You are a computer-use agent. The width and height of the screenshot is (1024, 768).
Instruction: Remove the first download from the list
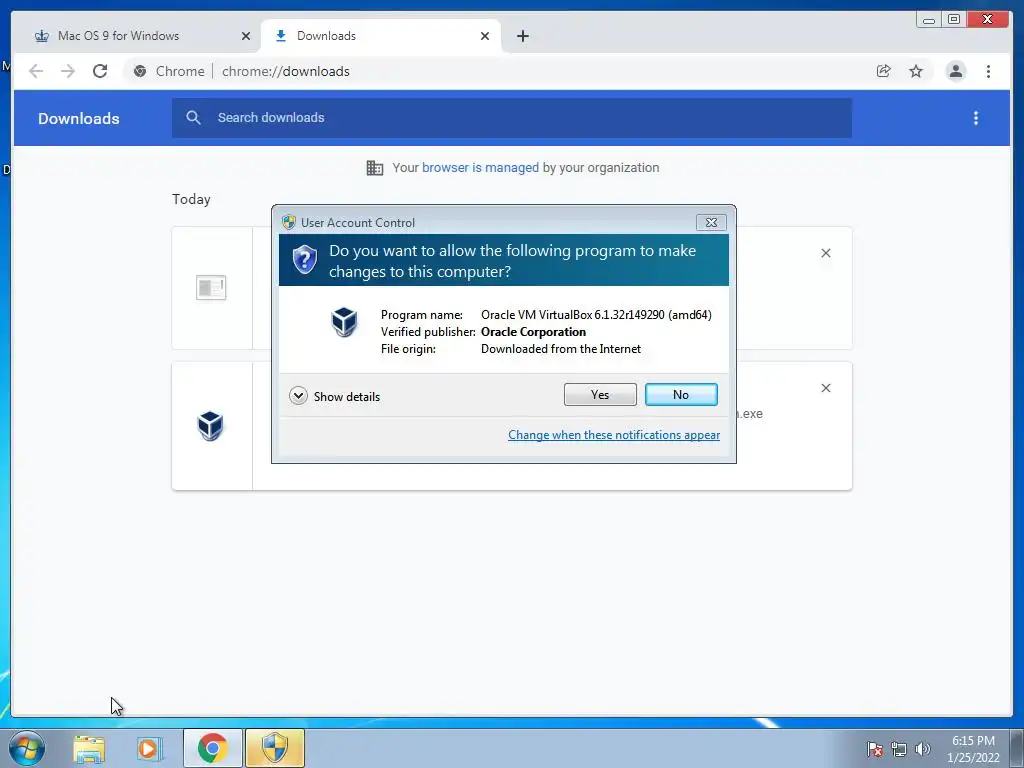pos(825,253)
